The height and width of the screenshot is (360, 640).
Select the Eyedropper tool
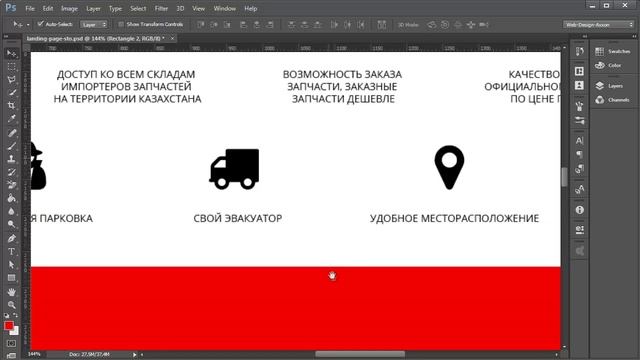(x=11, y=118)
